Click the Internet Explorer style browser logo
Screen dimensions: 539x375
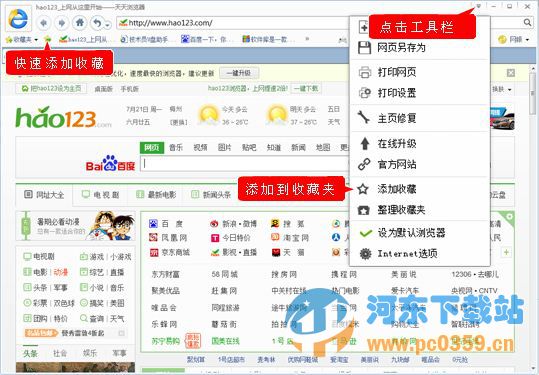18,19
